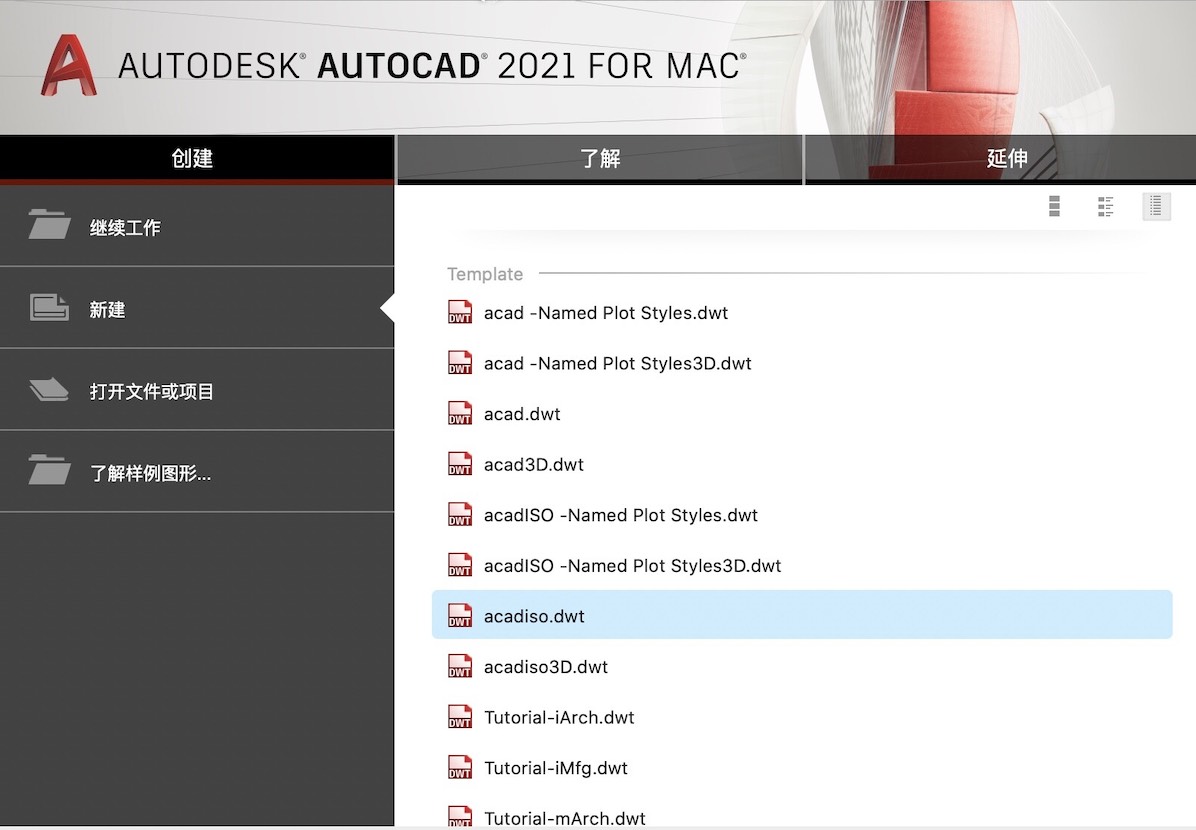Click the 新建 drawing icon
The height and width of the screenshot is (830, 1196).
click(50, 307)
